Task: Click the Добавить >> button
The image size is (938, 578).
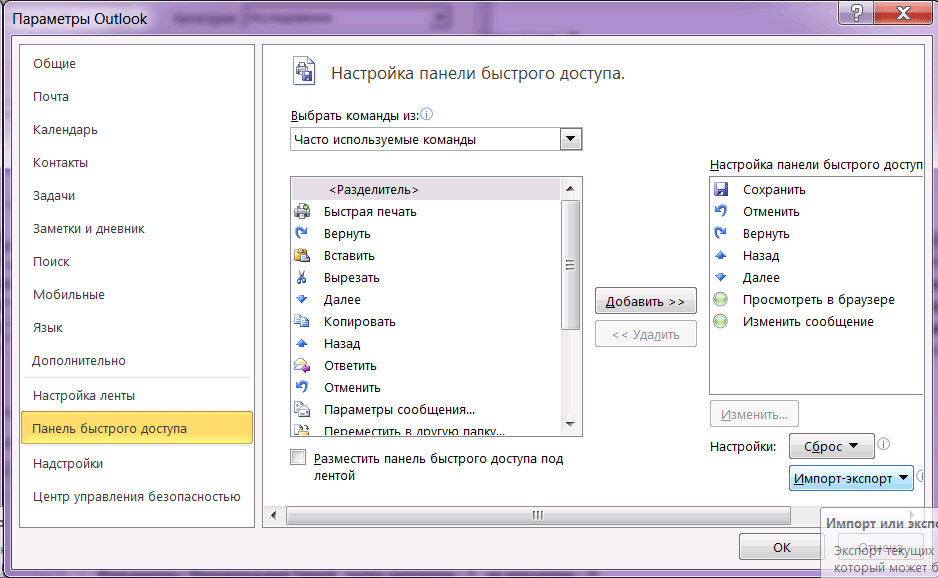Action: pyautogui.click(x=645, y=301)
